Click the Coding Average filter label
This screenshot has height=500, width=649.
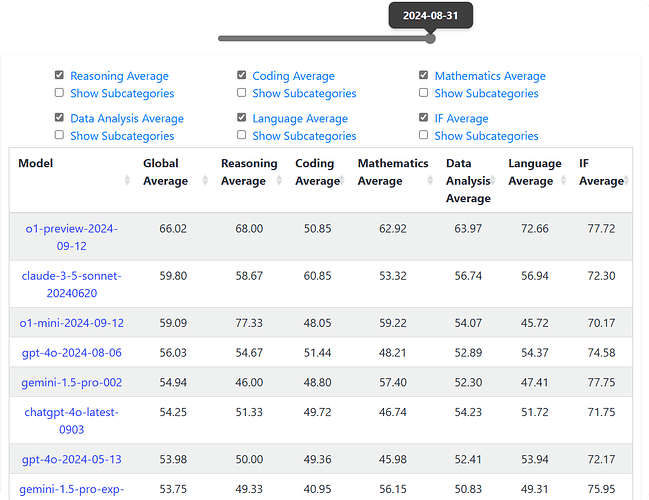click(x=293, y=76)
